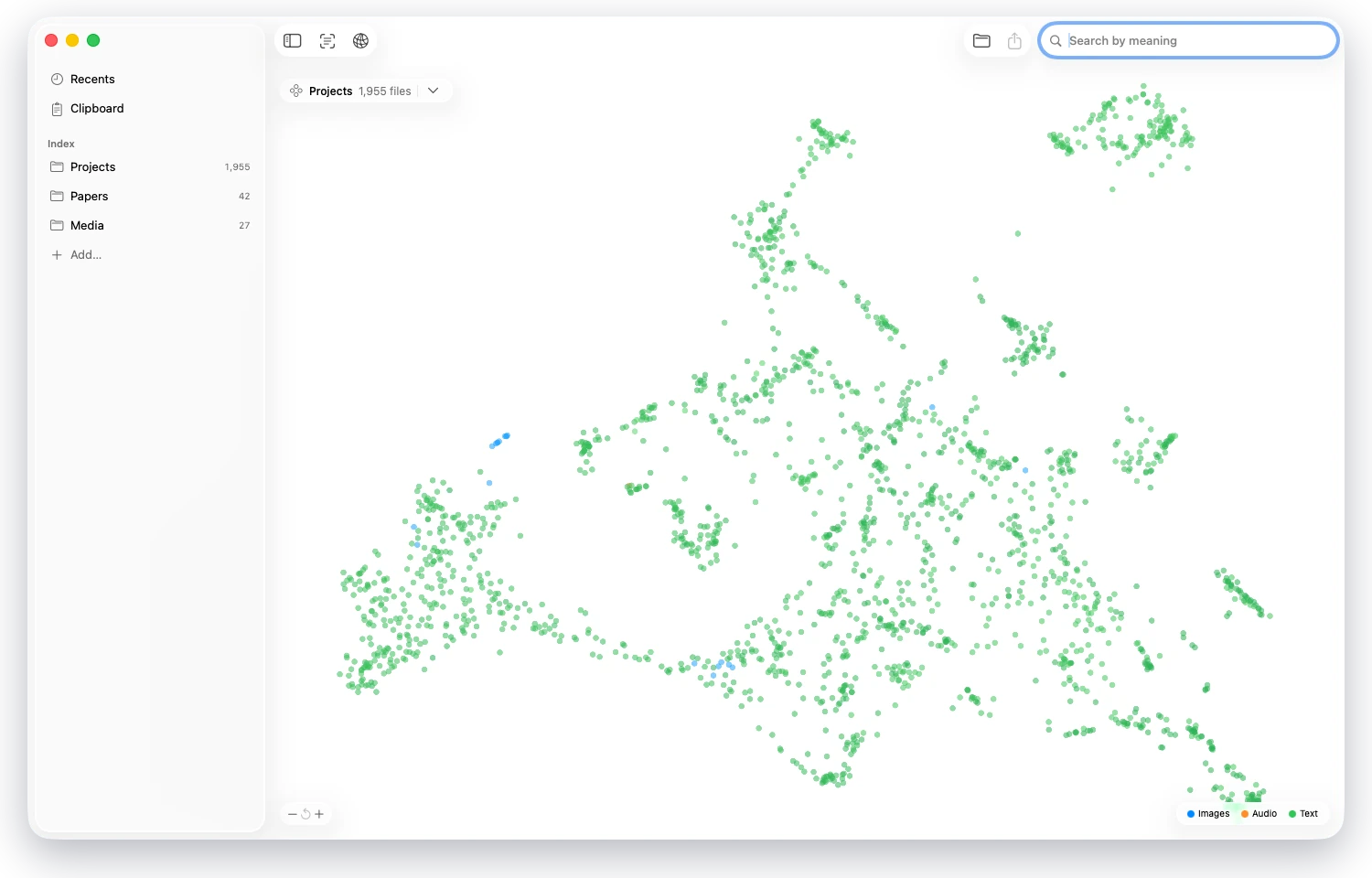
Task: Select the Papers folder in the Index
Action: tap(149, 196)
